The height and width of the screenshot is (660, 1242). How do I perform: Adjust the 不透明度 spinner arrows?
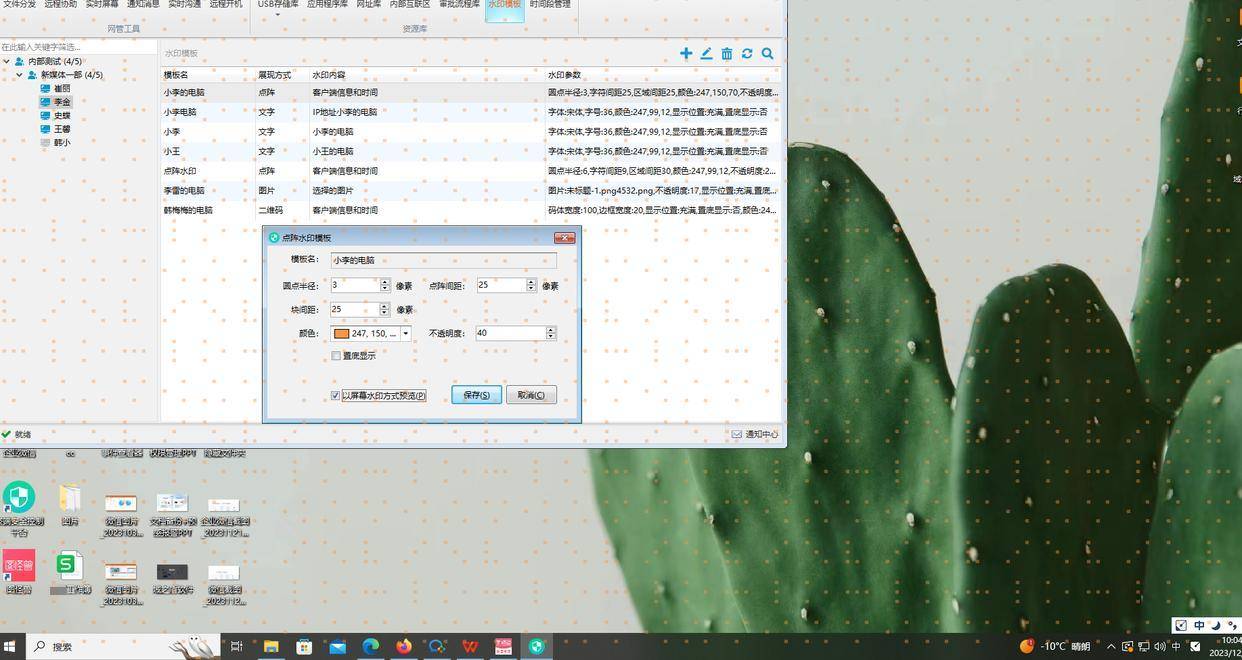[x=550, y=333]
